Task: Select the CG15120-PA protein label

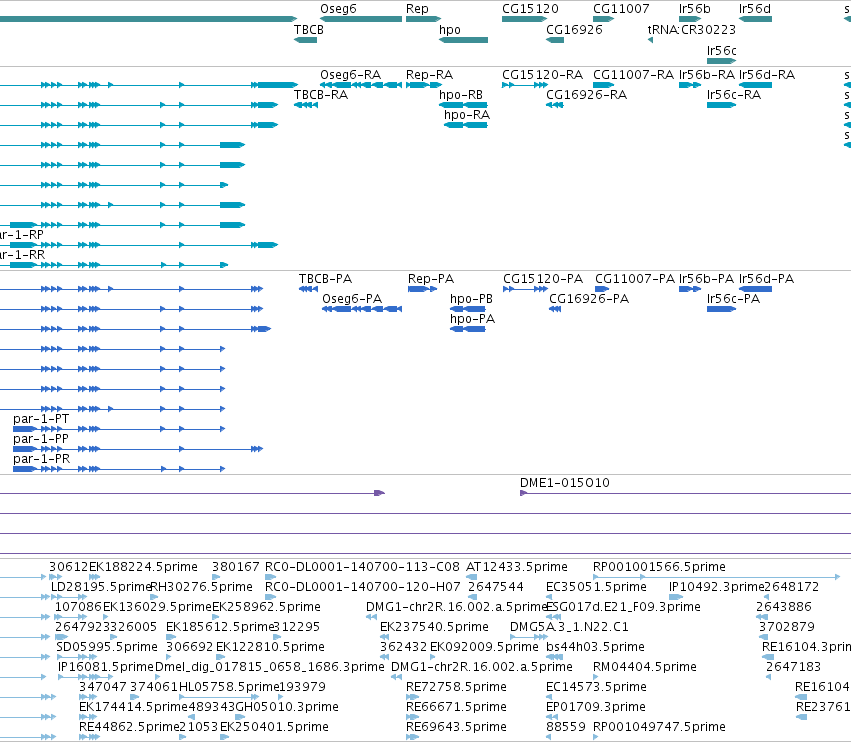Action: coord(543,278)
